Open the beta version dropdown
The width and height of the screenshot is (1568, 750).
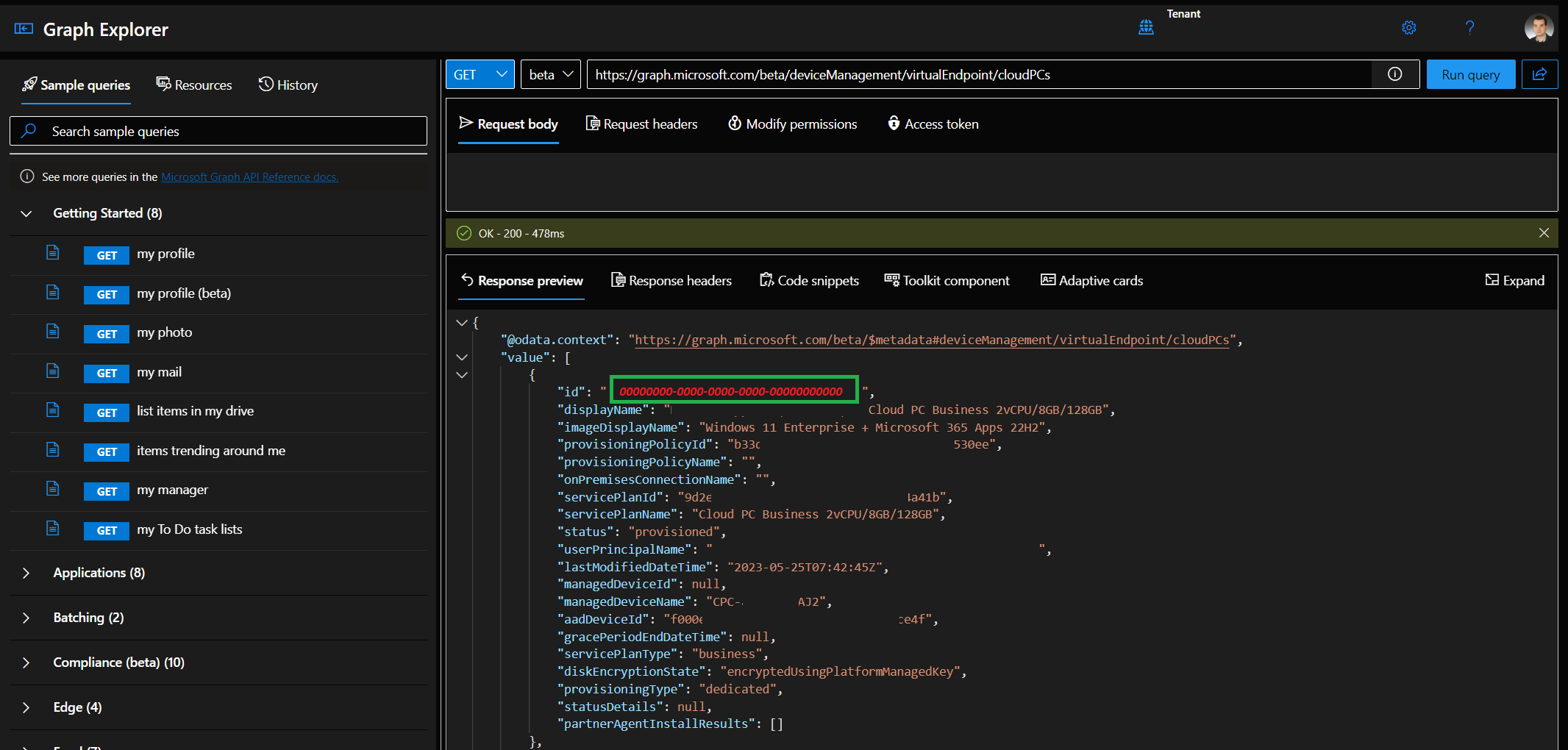click(550, 74)
